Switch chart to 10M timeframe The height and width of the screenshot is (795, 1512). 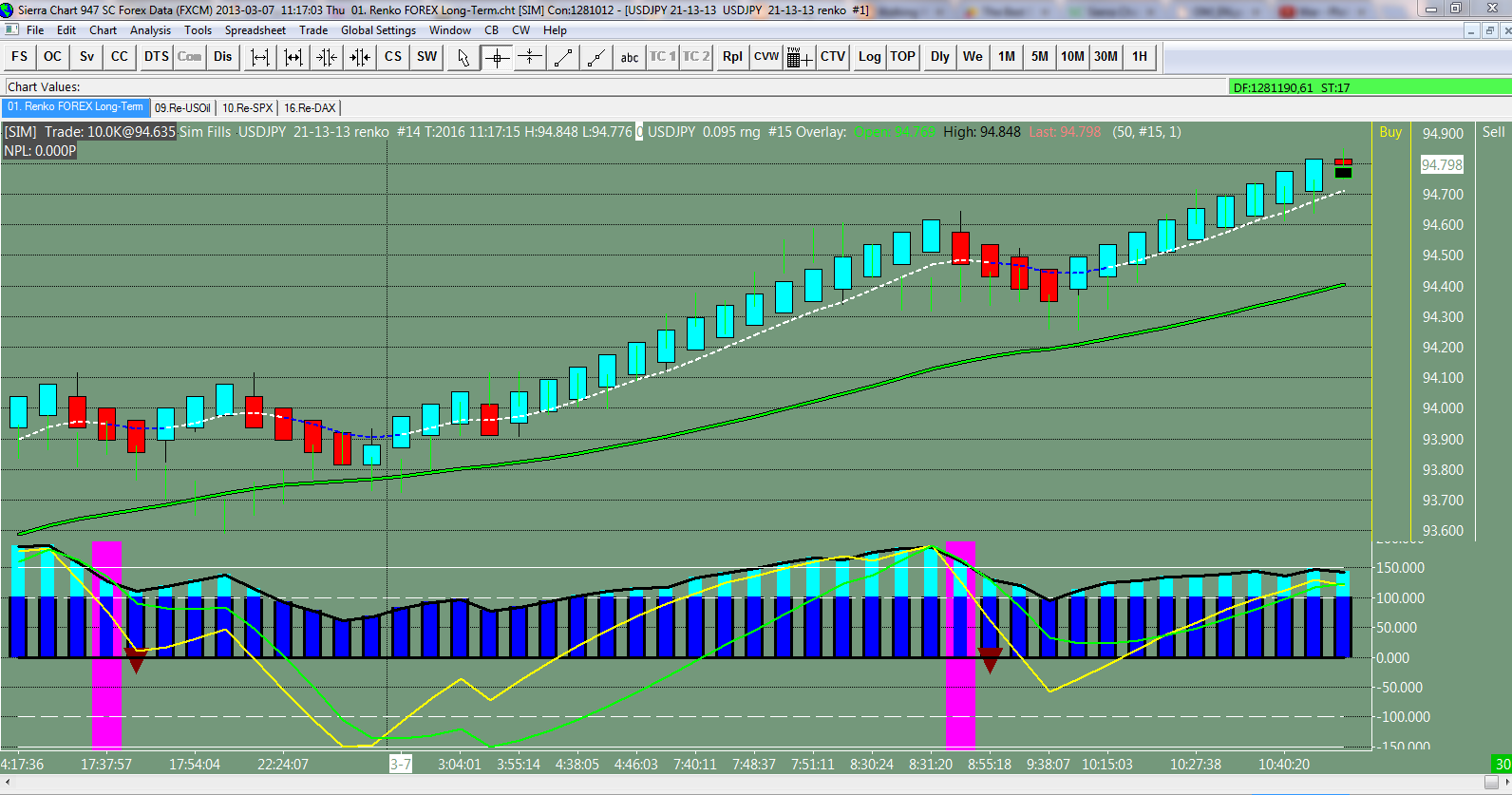[1073, 57]
